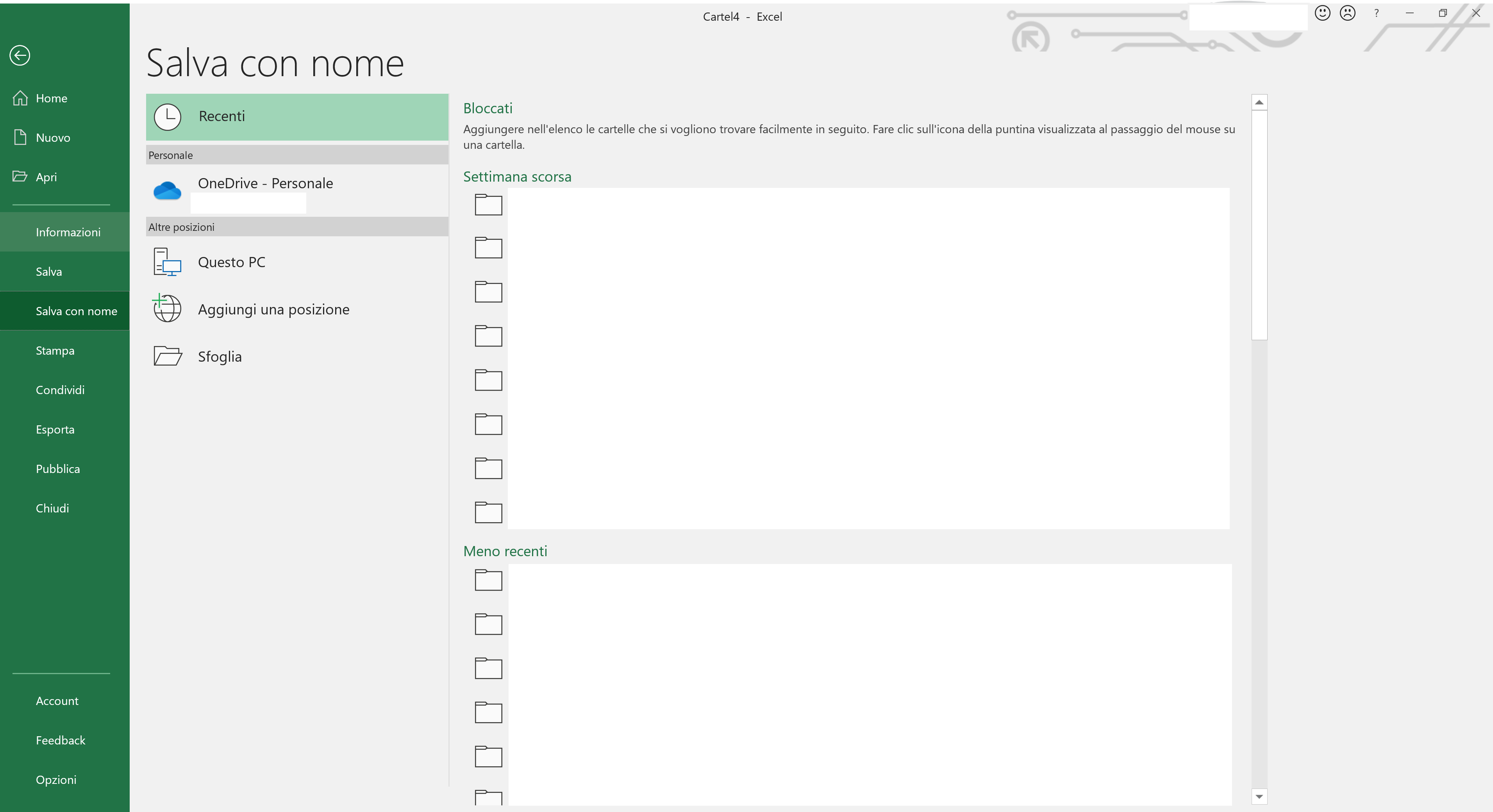Click the scrollbar up arrow
Viewport: 1493px width, 812px height.
tap(1259, 102)
